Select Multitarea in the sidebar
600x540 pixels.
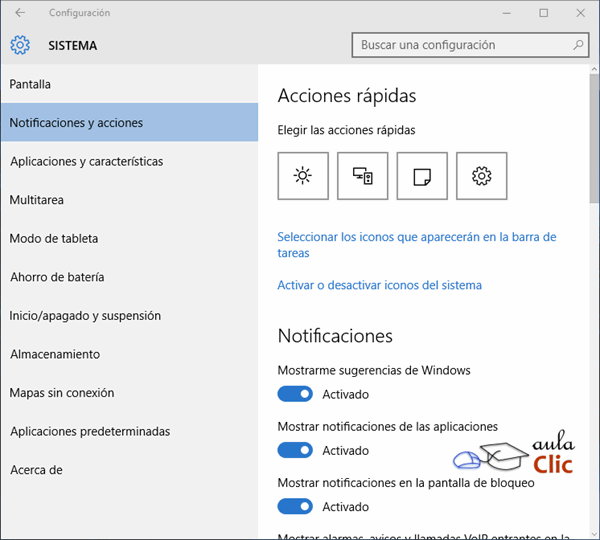pos(37,200)
